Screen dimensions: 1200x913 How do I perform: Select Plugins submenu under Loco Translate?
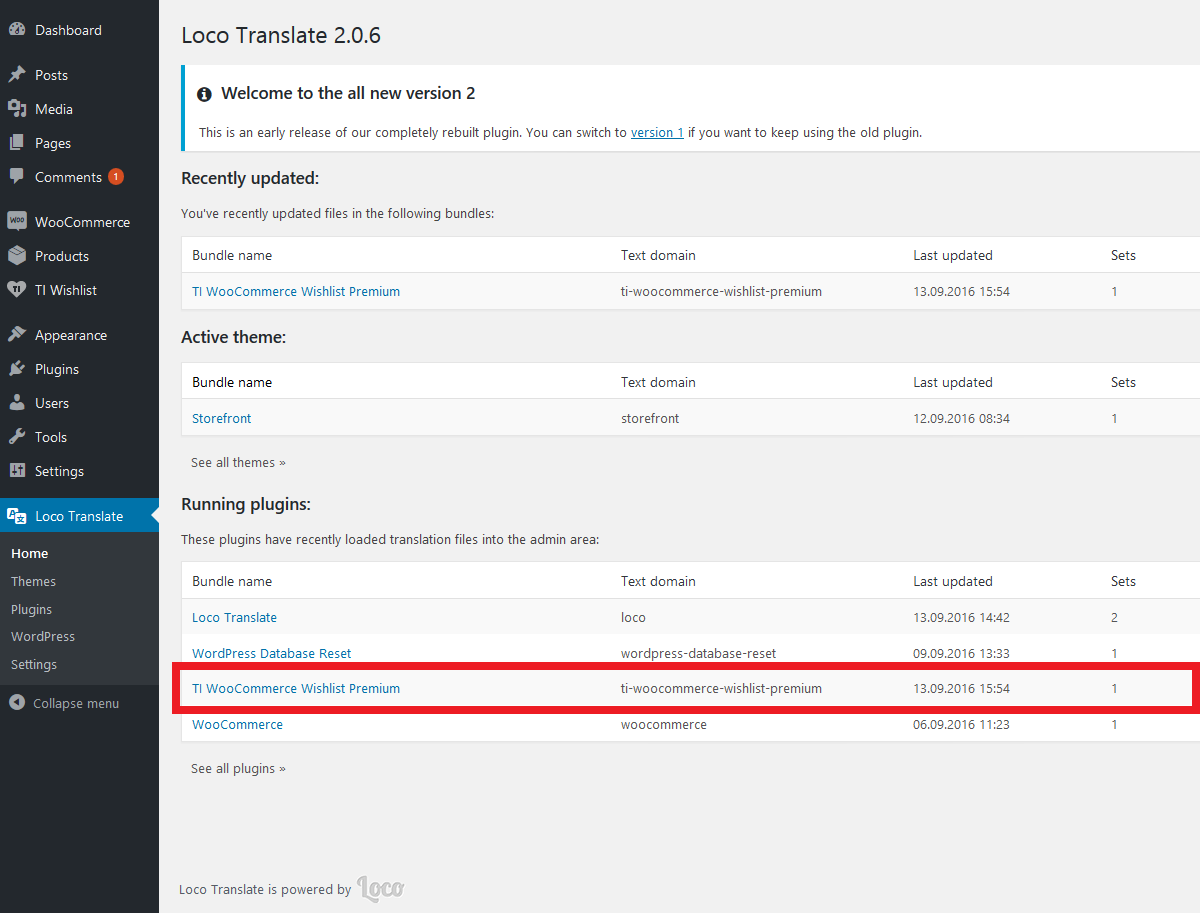click(31, 609)
